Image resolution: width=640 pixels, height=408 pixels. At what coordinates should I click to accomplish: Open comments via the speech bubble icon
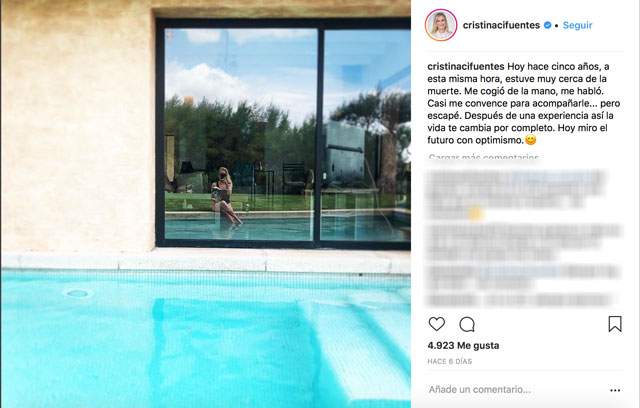pos(467,325)
